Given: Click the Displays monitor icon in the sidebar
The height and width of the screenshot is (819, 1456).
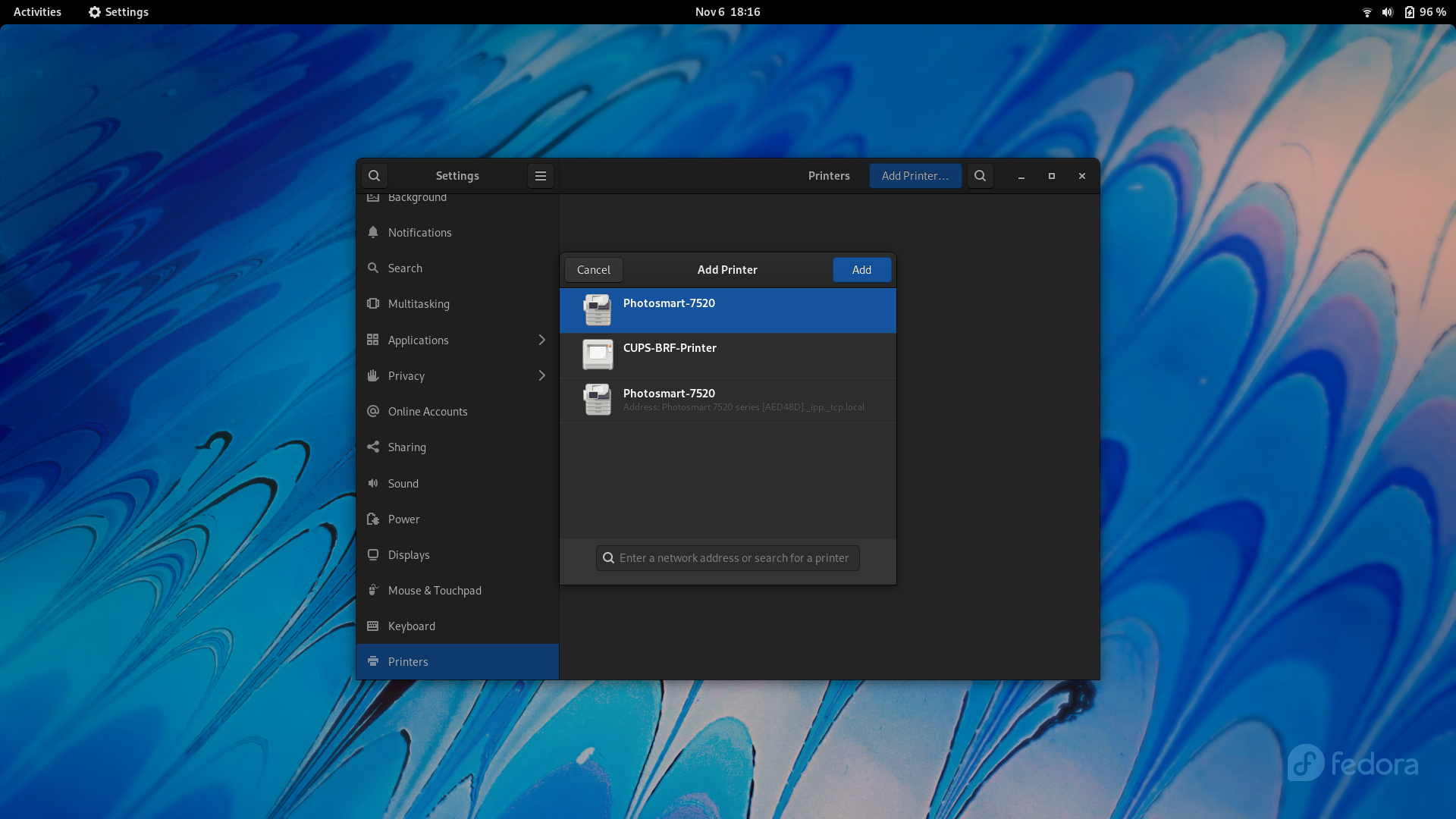Looking at the screenshot, I should tap(373, 554).
